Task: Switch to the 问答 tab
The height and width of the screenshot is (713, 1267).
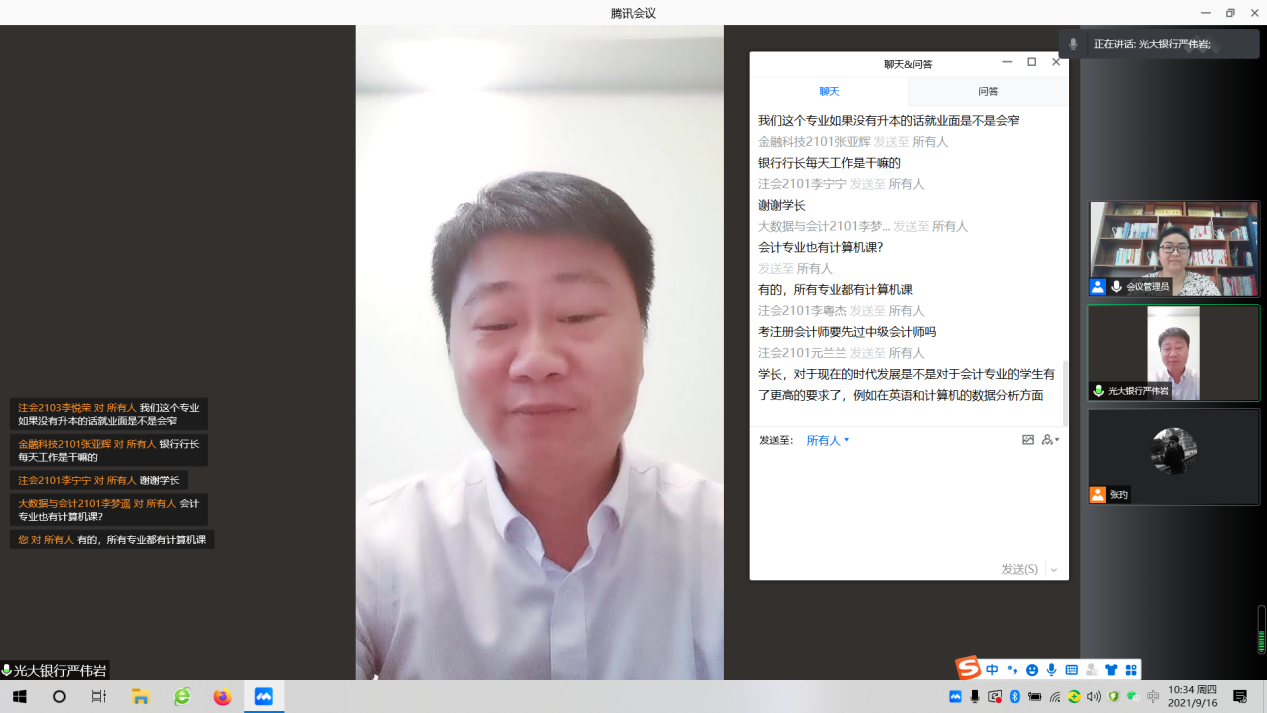Action: (988, 91)
